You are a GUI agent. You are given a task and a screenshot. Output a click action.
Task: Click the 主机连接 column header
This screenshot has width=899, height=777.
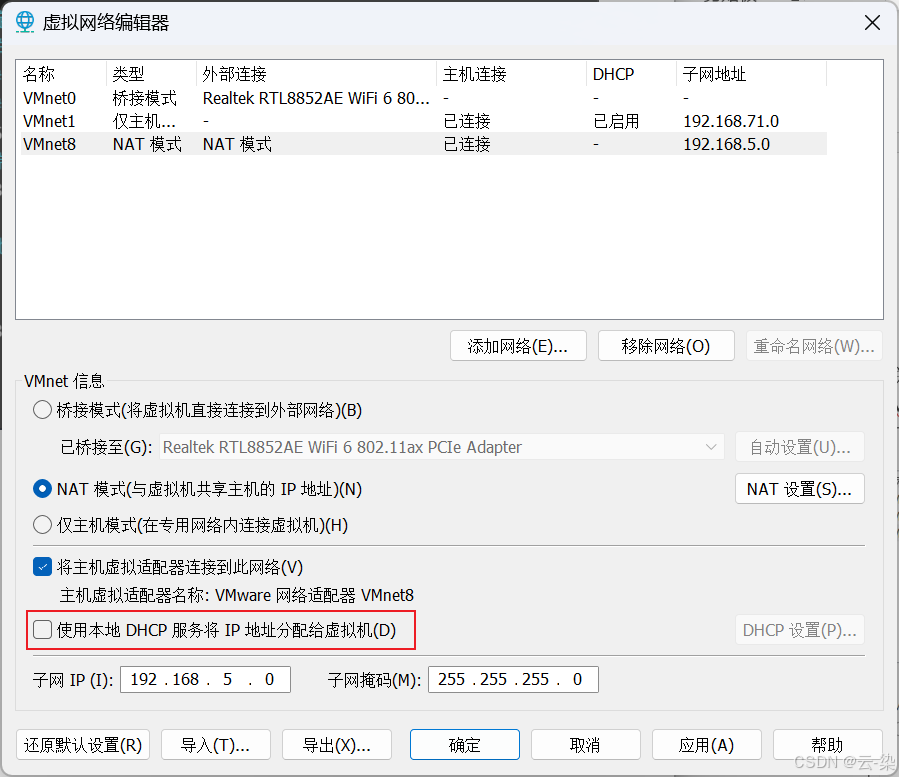point(511,74)
